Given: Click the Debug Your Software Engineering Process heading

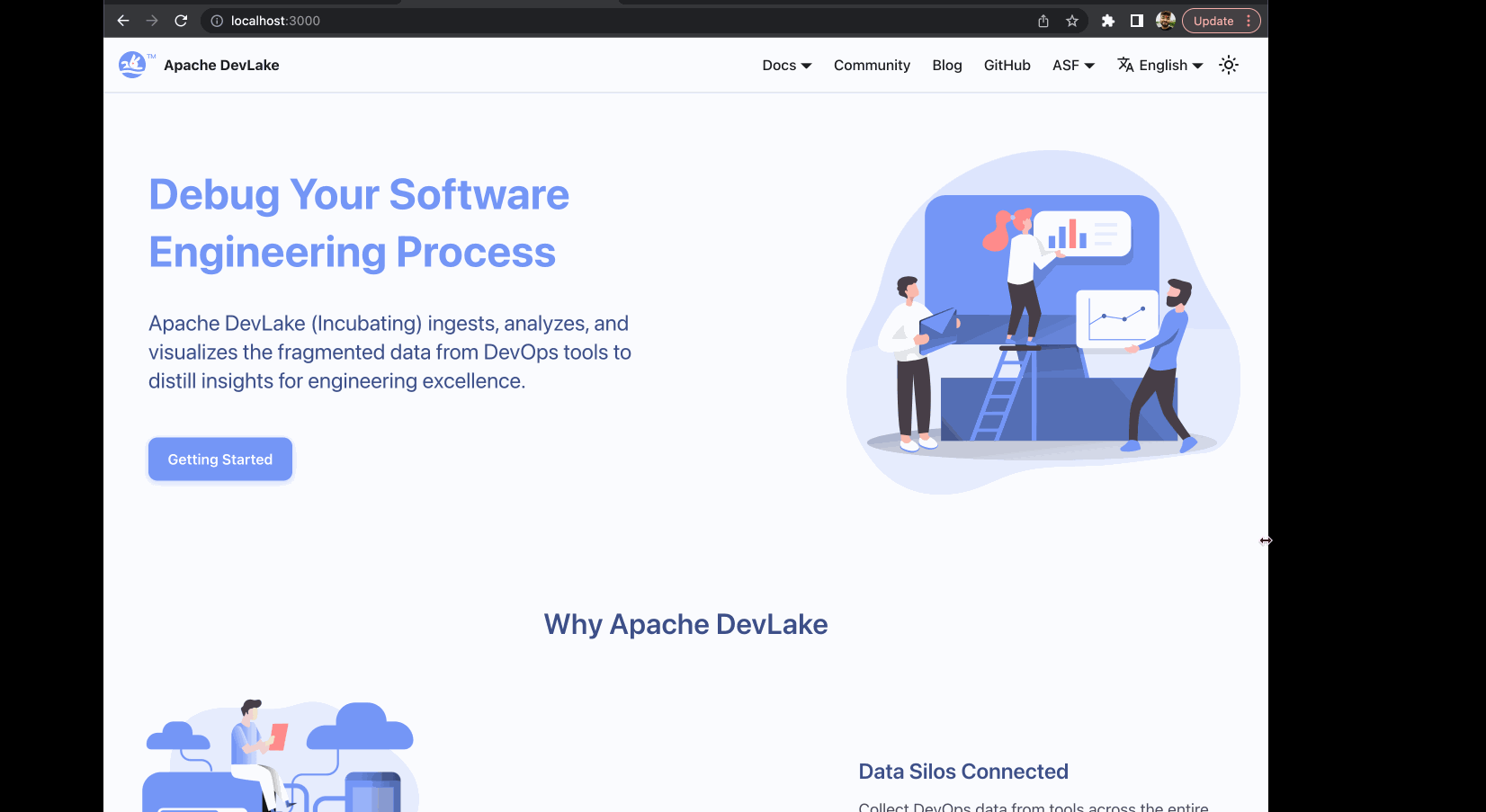Looking at the screenshot, I should [359, 223].
